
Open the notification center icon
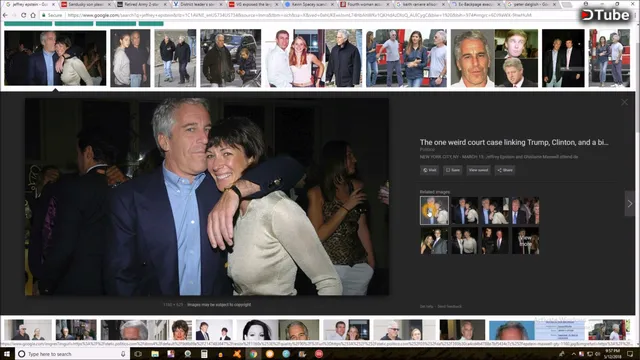tap(630, 354)
